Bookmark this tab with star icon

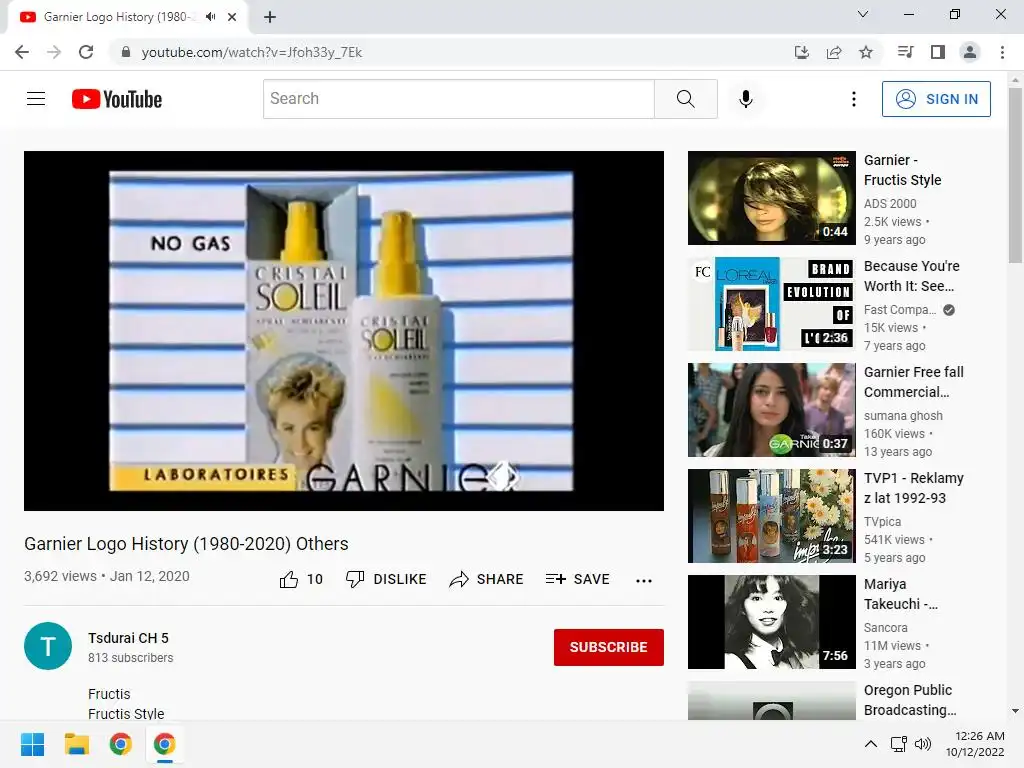pos(866,52)
